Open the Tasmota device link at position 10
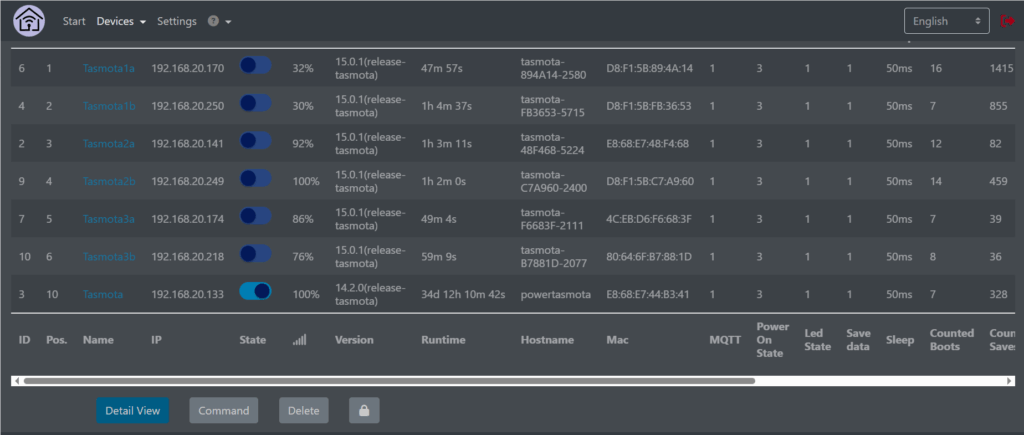The height and width of the screenshot is (435, 1024). [x=103, y=295]
